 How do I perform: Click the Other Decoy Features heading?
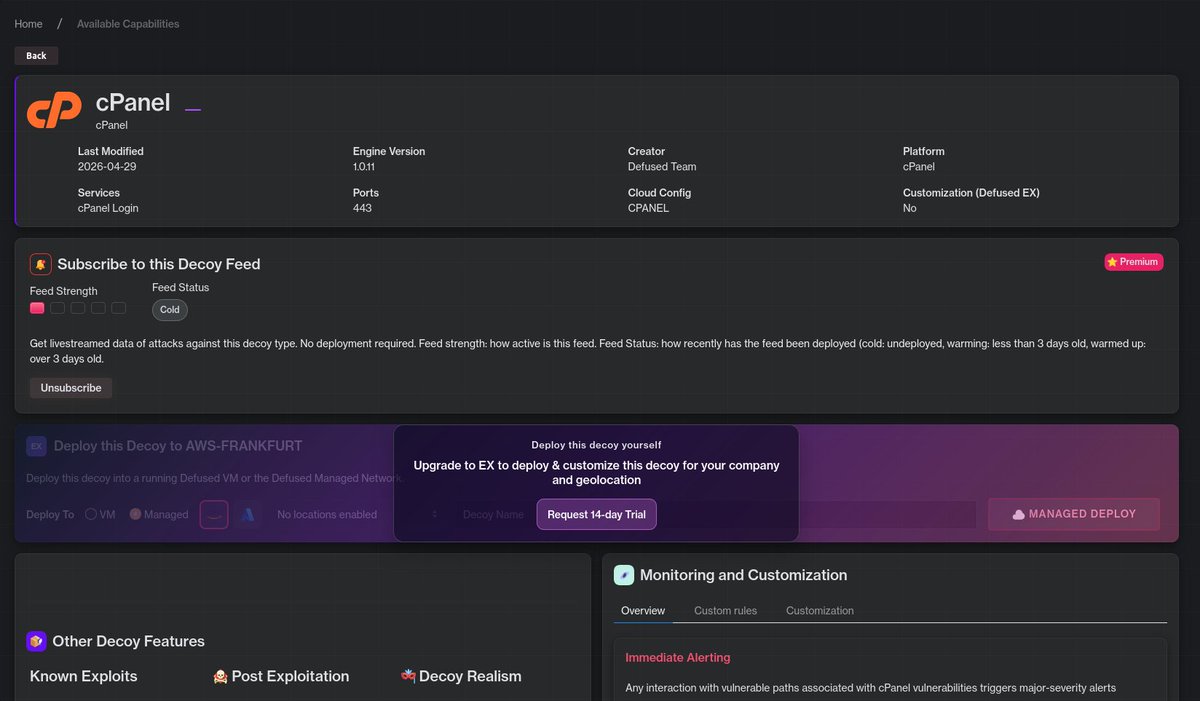[x=128, y=641]
